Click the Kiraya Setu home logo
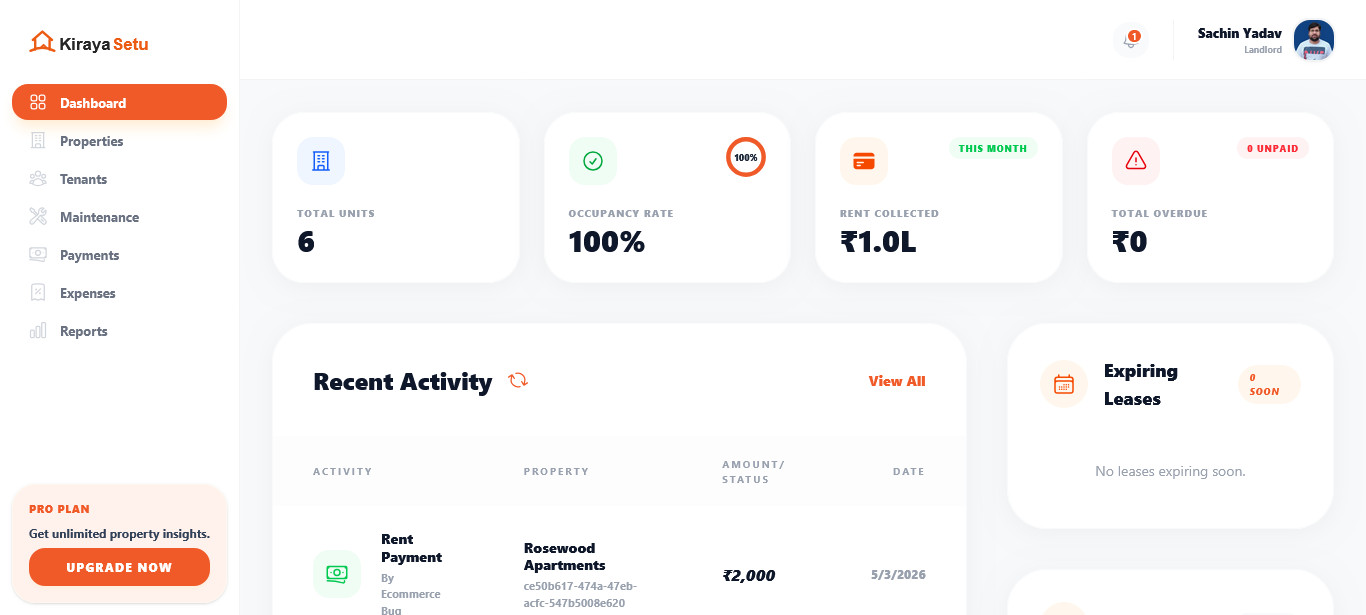Screen dimensions: 1366x615 [x=86, y=42]
